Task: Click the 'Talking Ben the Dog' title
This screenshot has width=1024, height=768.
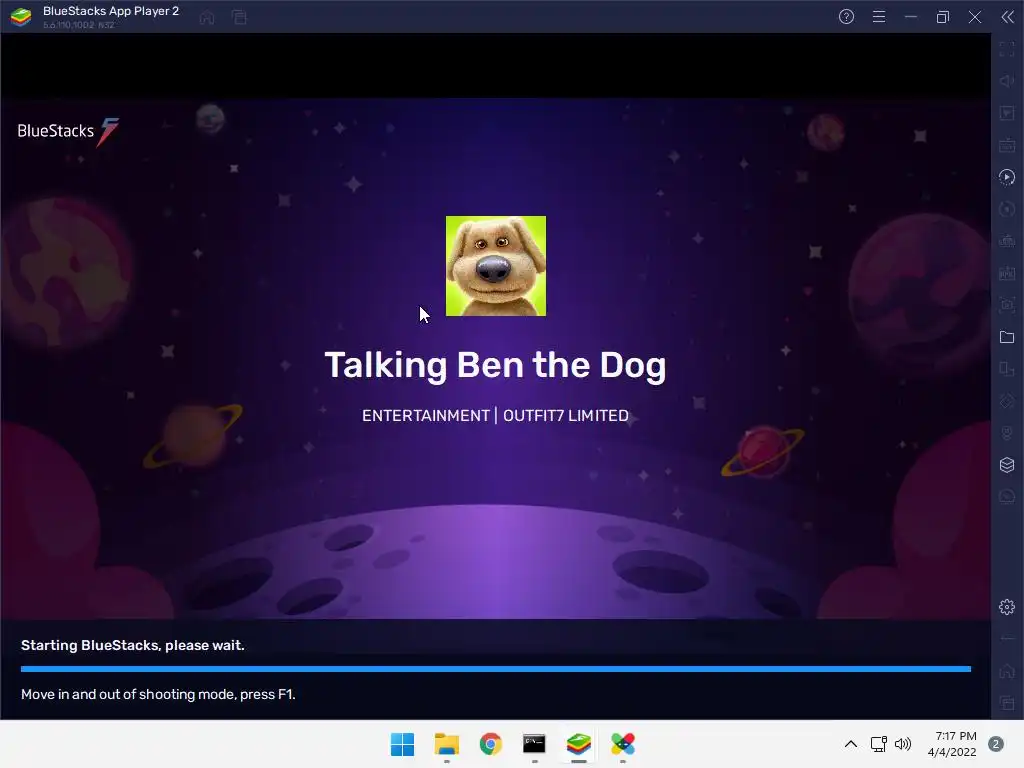Action: (x=495, y=365)
